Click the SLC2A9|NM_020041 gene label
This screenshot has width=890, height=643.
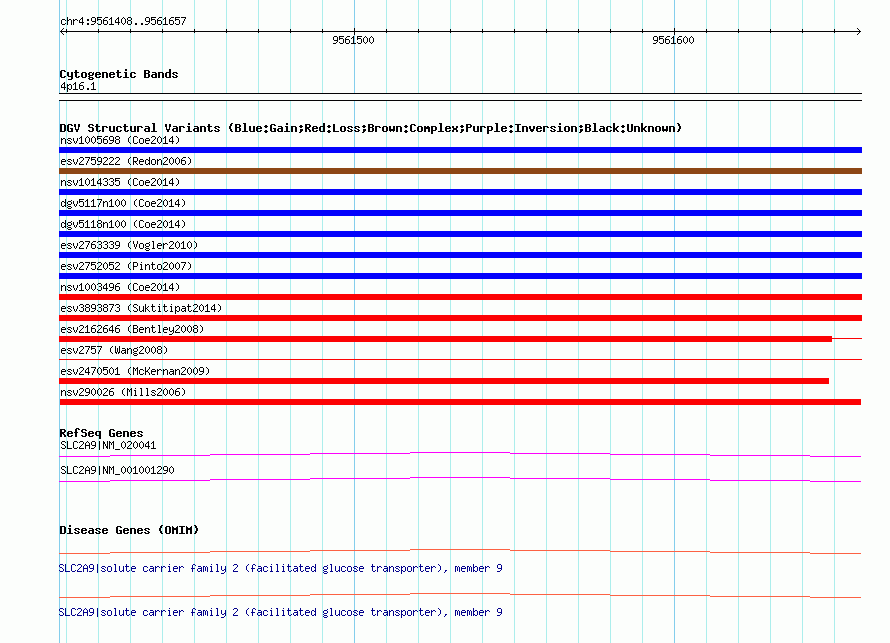108,446
